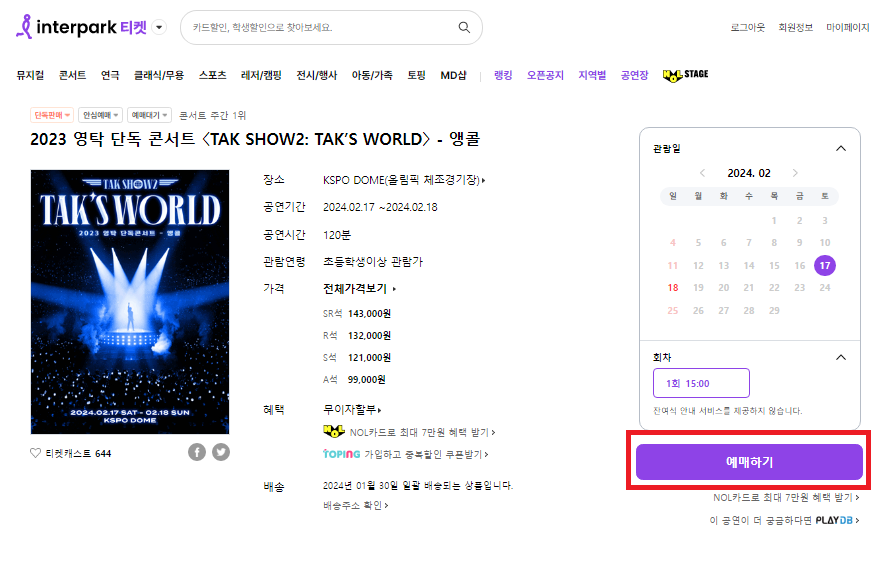Open 무이자할부 benefit details
This screenshot has width=871, height=561.
[x=352, y=409]
